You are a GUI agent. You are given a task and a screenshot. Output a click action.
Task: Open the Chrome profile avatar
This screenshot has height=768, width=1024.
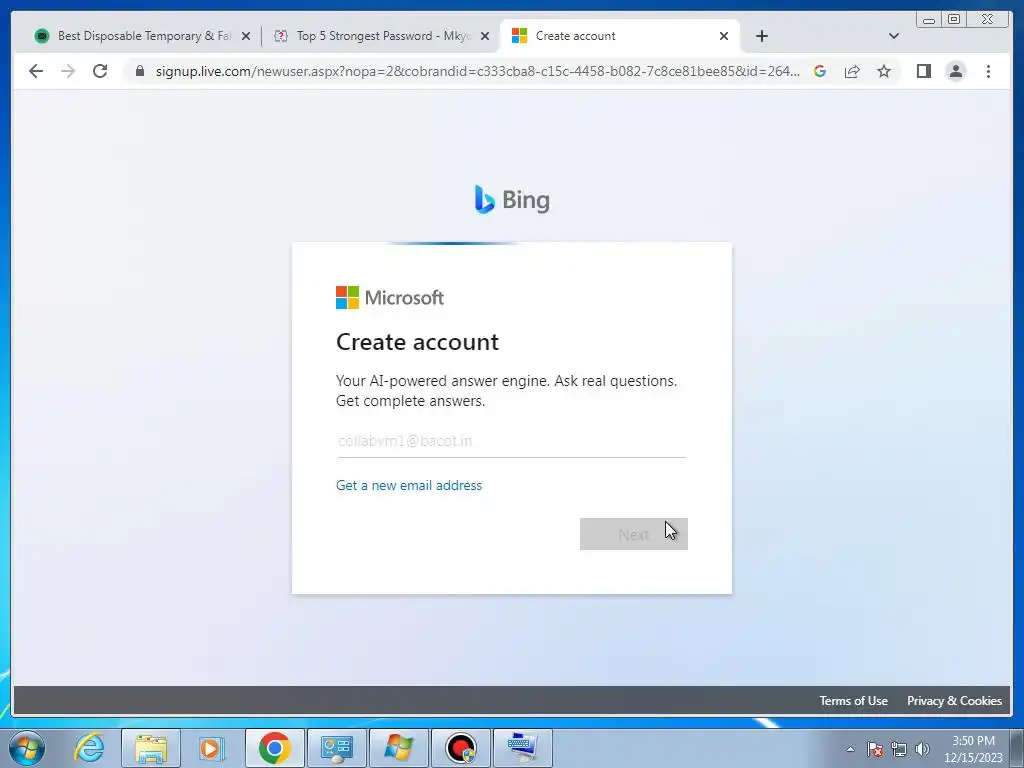pyautogui.click(x=955, y=71)
